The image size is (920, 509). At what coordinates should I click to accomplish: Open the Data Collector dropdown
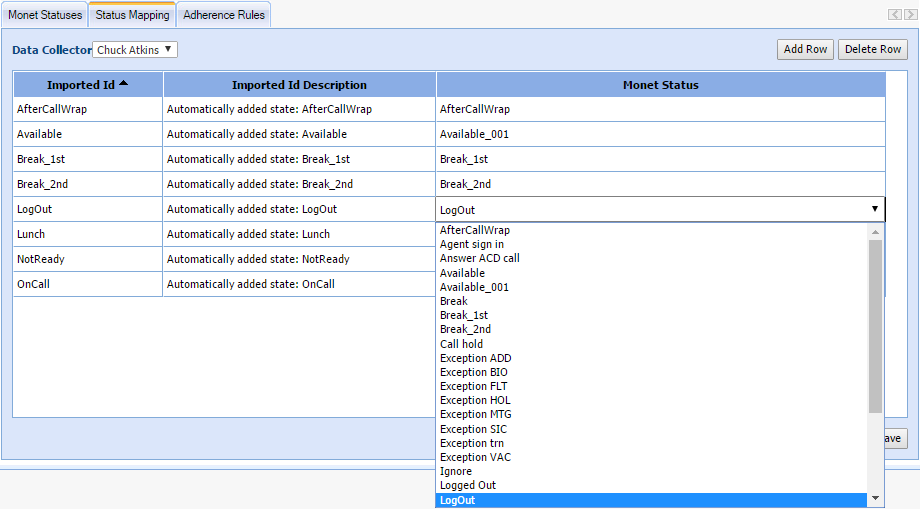135,50
